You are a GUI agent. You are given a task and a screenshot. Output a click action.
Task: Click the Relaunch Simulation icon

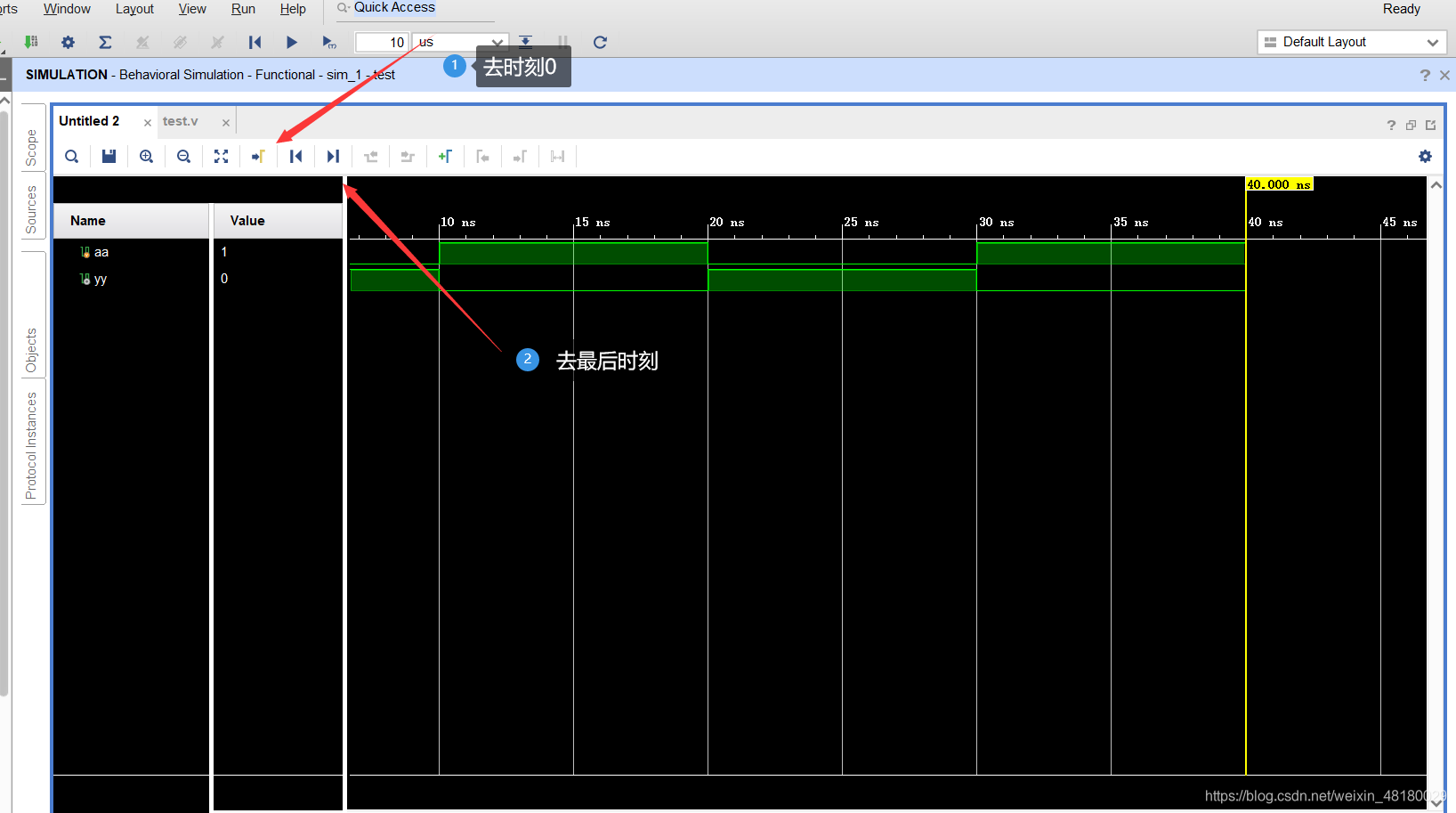coord(600,42)
